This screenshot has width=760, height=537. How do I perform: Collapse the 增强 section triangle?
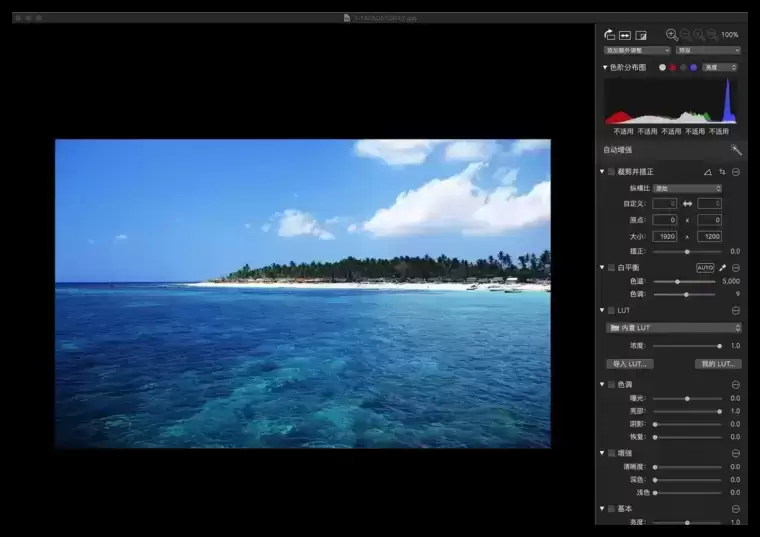point(602,453)
